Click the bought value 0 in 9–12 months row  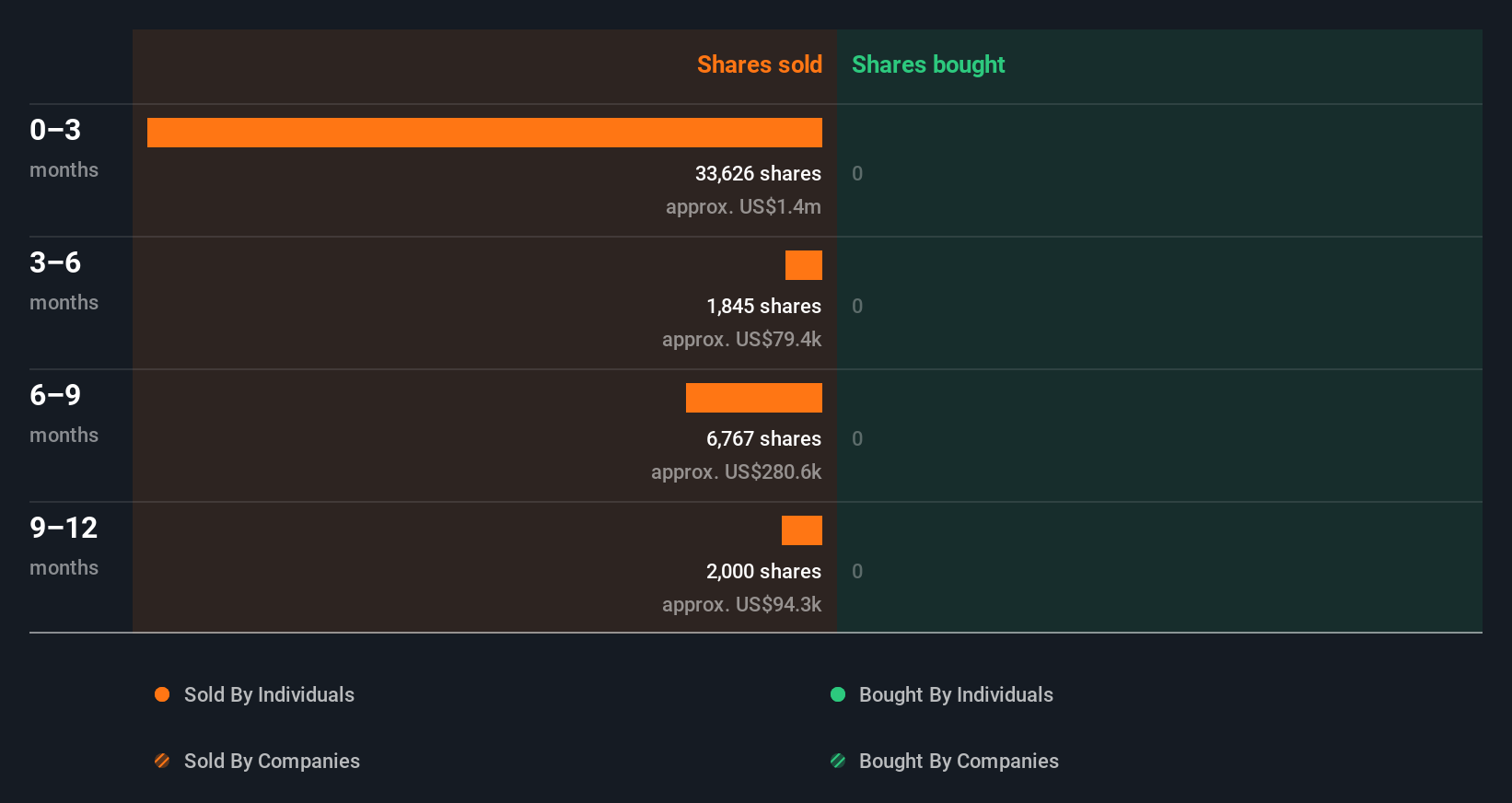[x=857, y=571]
